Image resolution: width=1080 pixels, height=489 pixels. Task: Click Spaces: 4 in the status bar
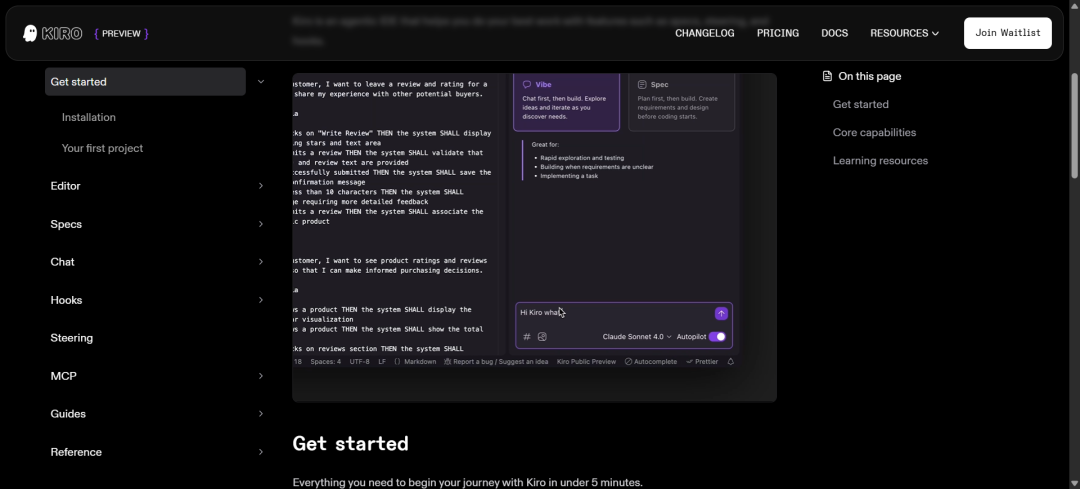pyautogui.click(x=325, y=362)
